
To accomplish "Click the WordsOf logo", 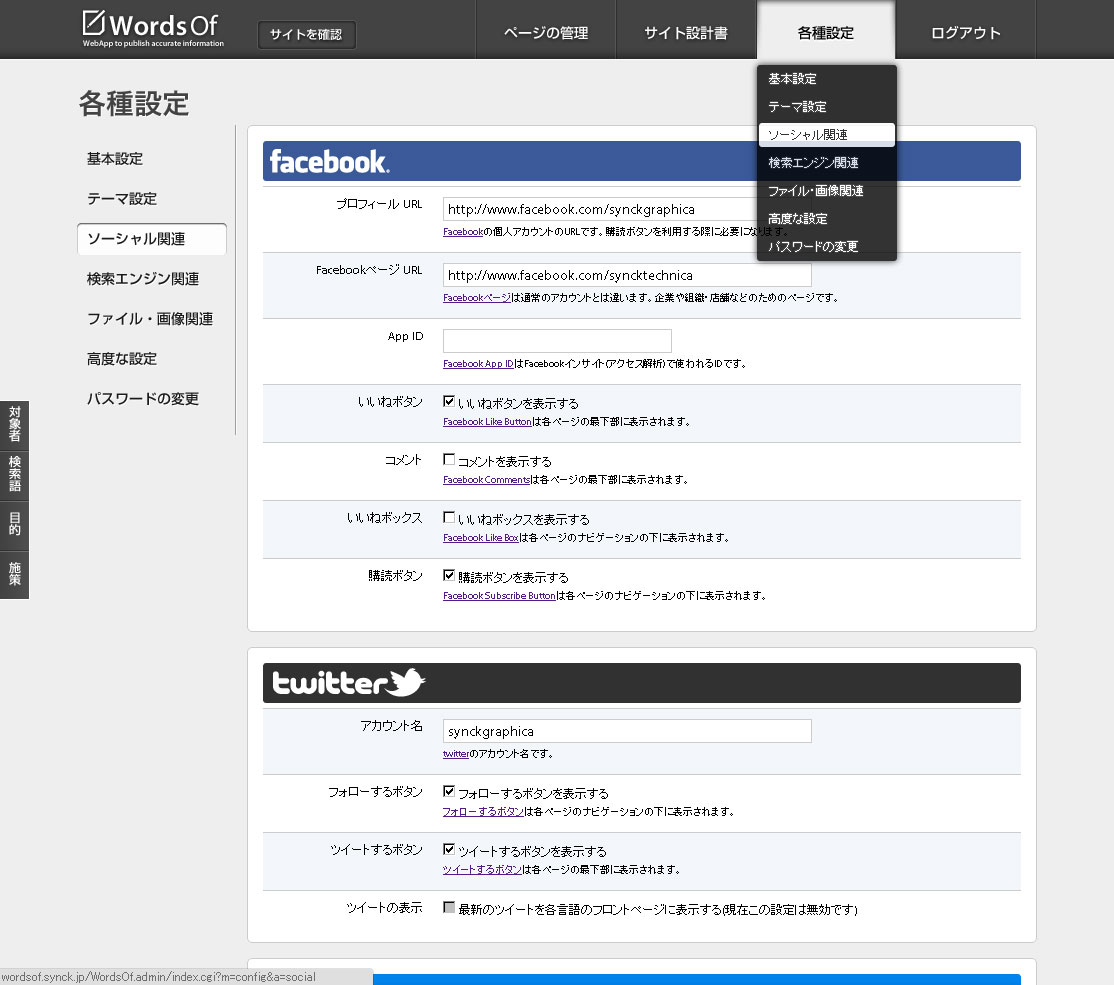I will click(x=153, y=28).
